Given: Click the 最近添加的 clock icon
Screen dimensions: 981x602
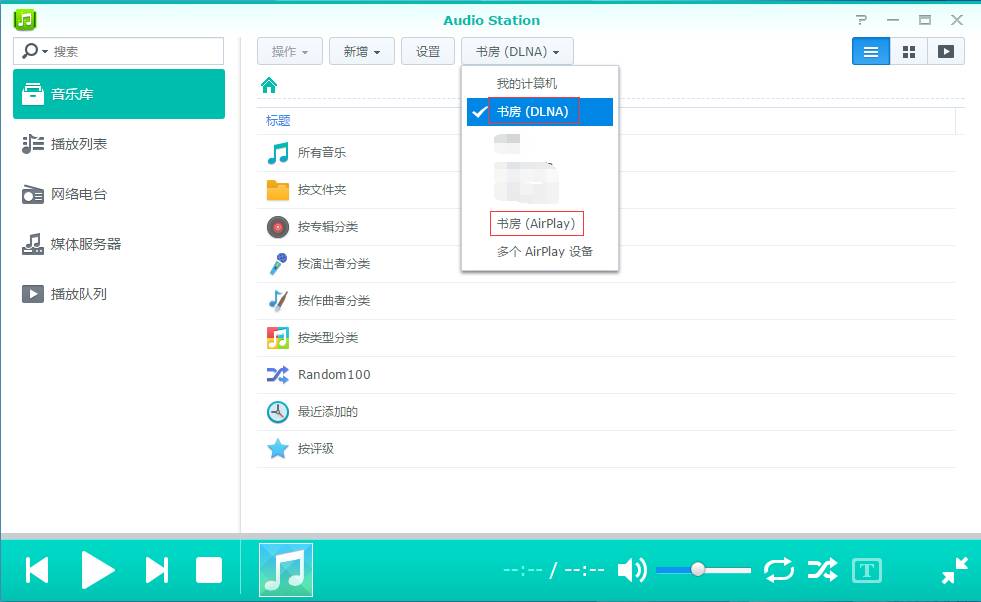Looking at the screenshot, I should click(x=278, y=412).
